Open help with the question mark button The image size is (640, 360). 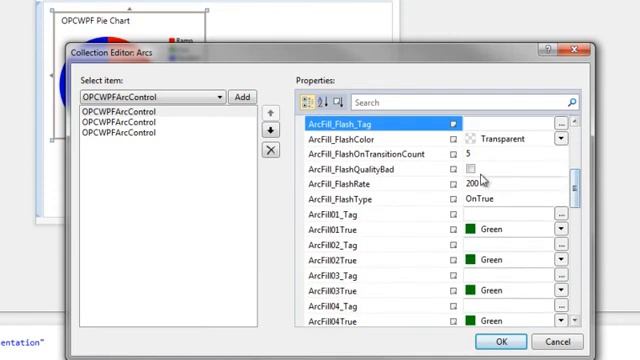pyautogui.click(x=548, y=49)
